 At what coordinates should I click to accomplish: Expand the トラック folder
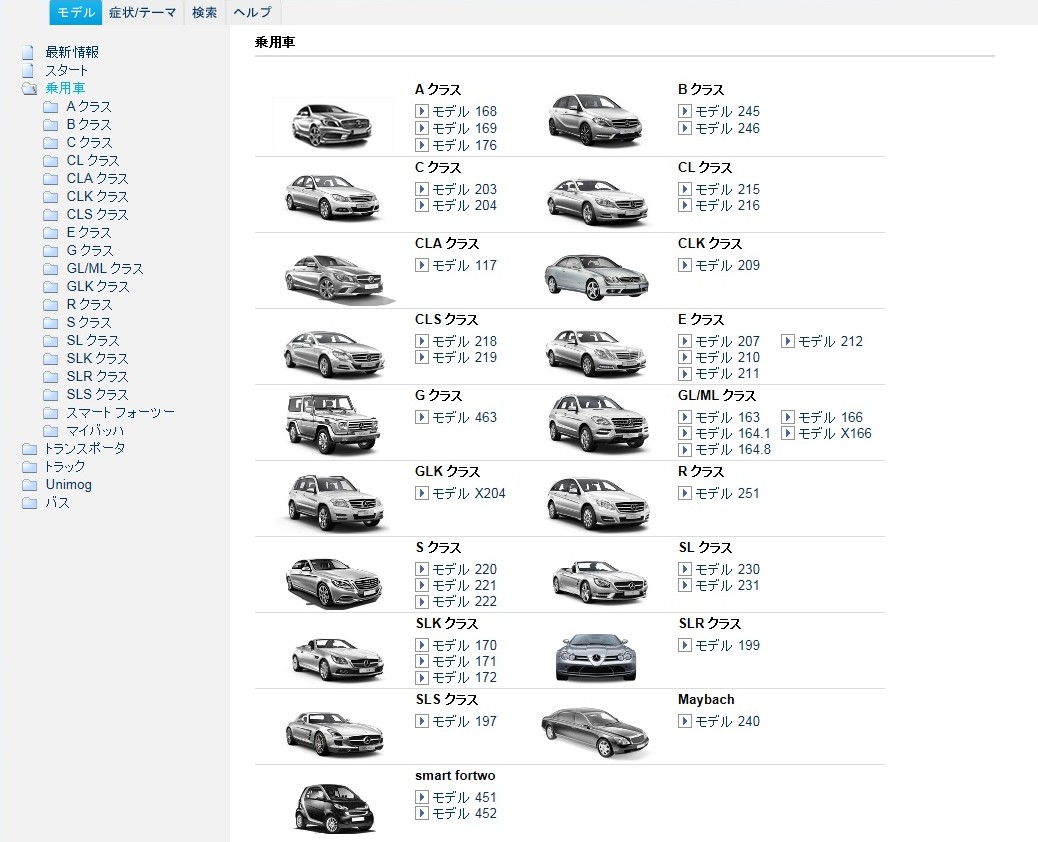(x=29, y=467)
